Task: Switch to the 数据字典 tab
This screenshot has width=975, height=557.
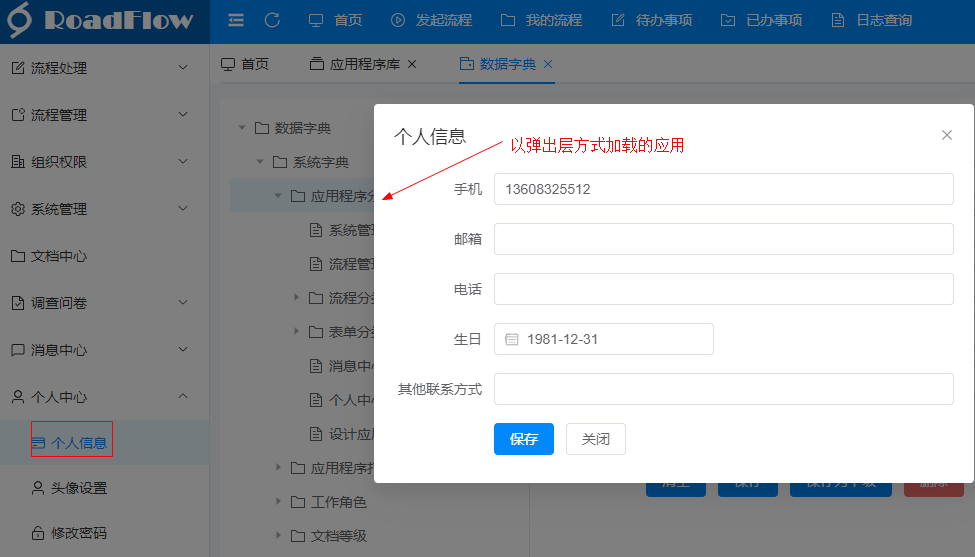Action: point(499,64)
